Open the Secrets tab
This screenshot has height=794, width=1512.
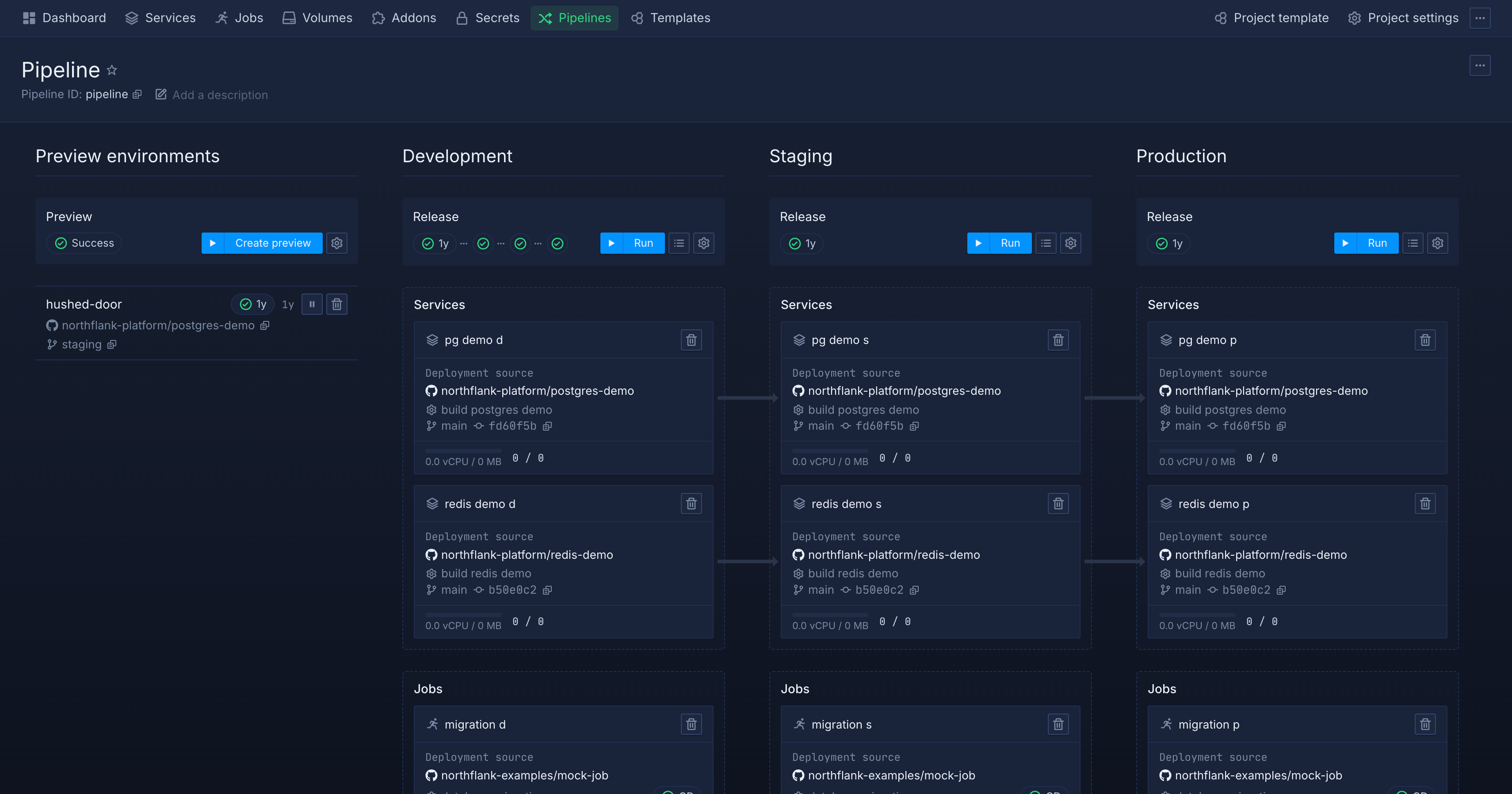click(x=488, y=18)
